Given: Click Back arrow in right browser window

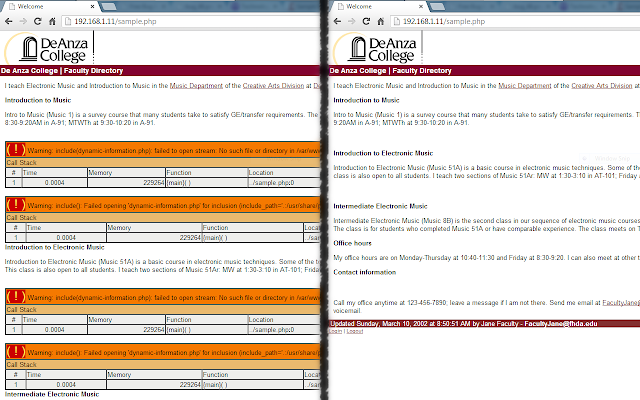Looking at the screenshot, I should [x=337, y=21].
